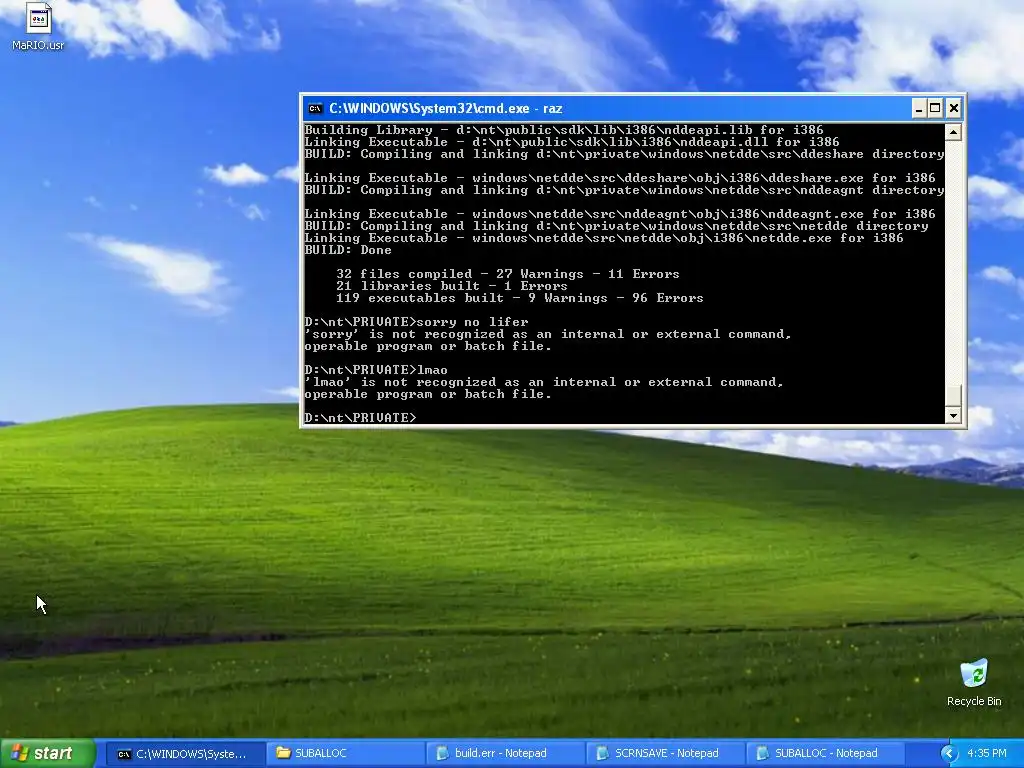Maximize the cmd.exe window
1024x768 pixels.
(935, 108)
